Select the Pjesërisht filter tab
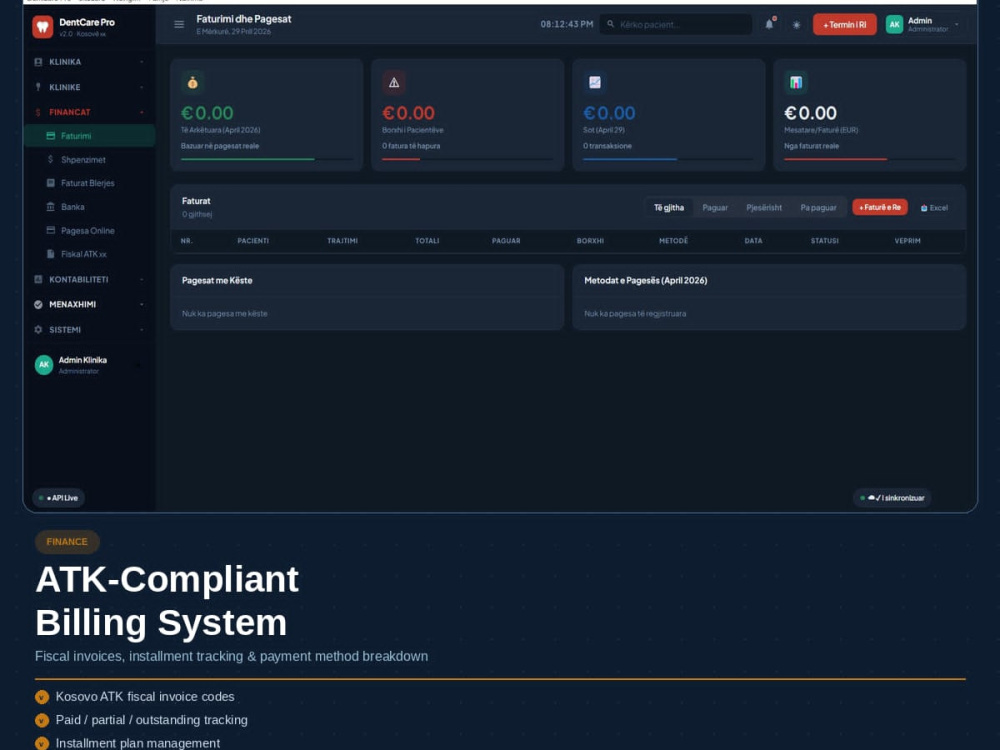 point(763,208)
